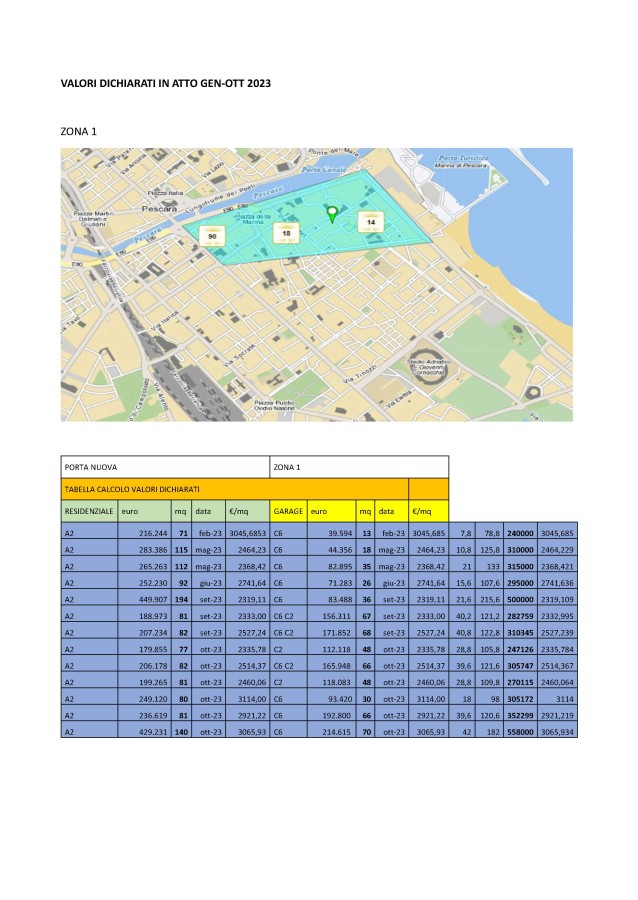Click the garage euro value 214.615

pos(337,732)
